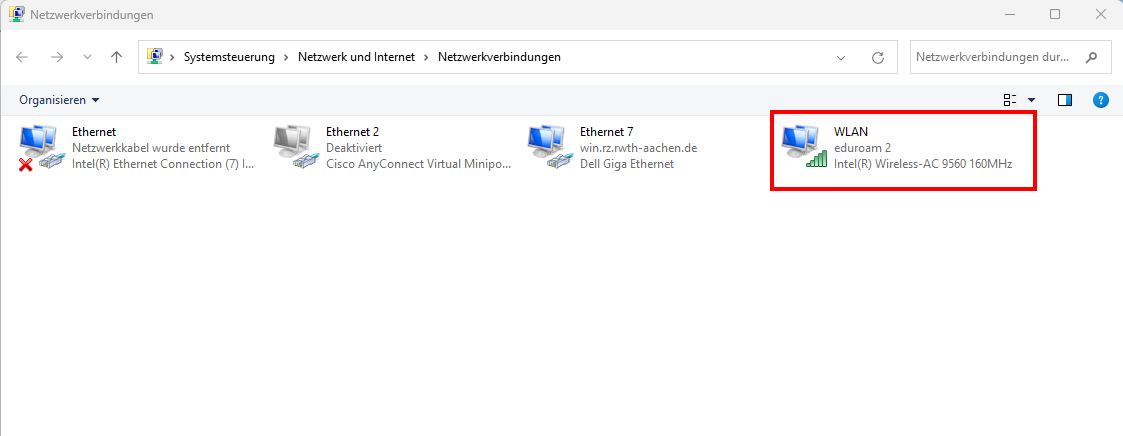Image resolution: width=1123 pixels, height=436 pixels.
Task: Toggle the preview pane button
Action: [x=1065, y=100]
